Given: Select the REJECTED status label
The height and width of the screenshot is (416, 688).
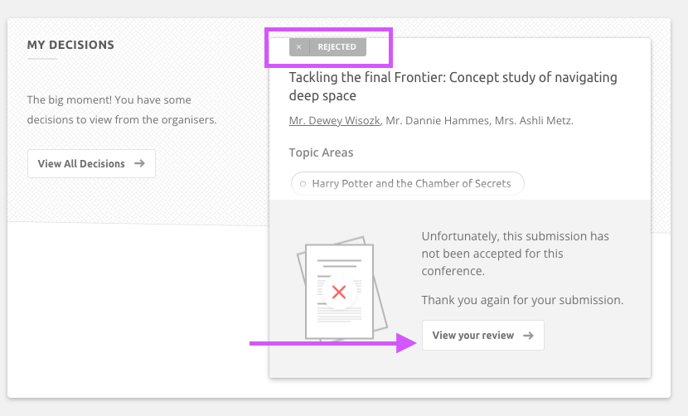Looking at the screenshot, I should click(337, 47).
